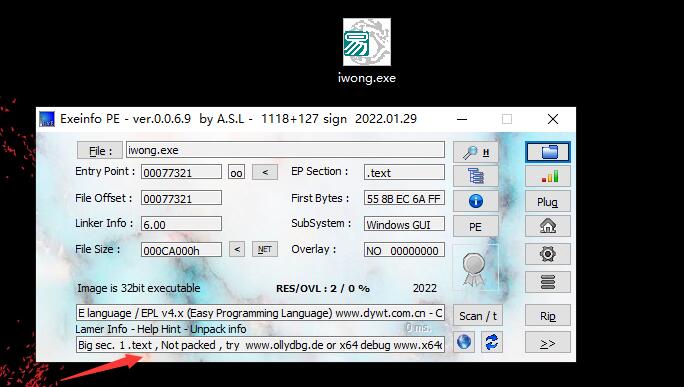Click the < button beside File Size
This screenshot has width=684, height=387.
(237, 250)
